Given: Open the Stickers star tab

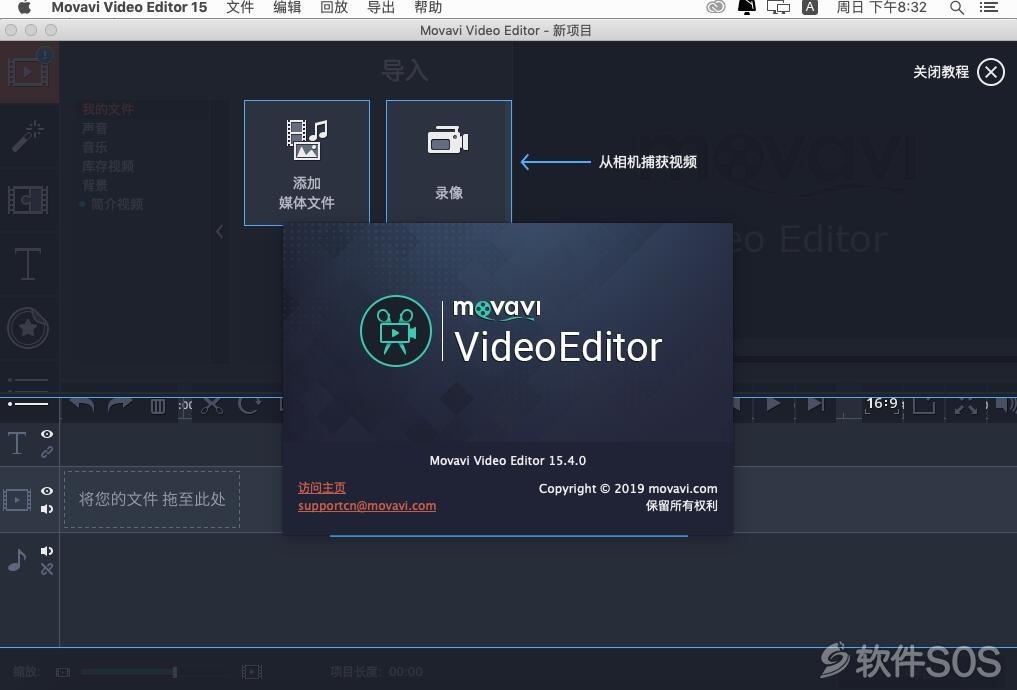Looking at the screenshot, I should pyautogui.click(x=28, y=328).
